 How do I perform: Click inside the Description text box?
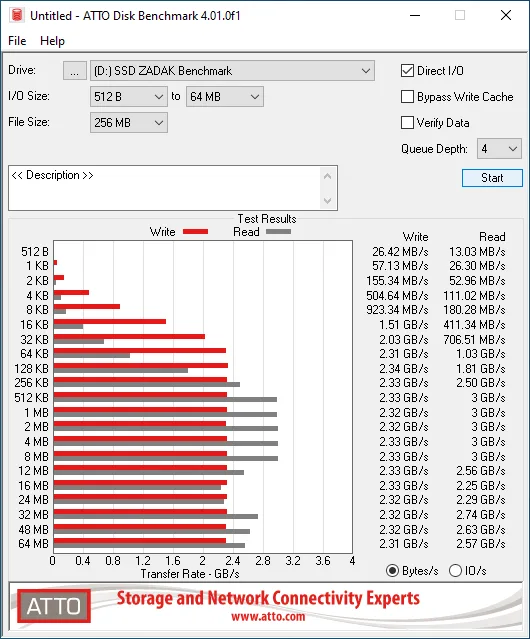coord(165,188)
